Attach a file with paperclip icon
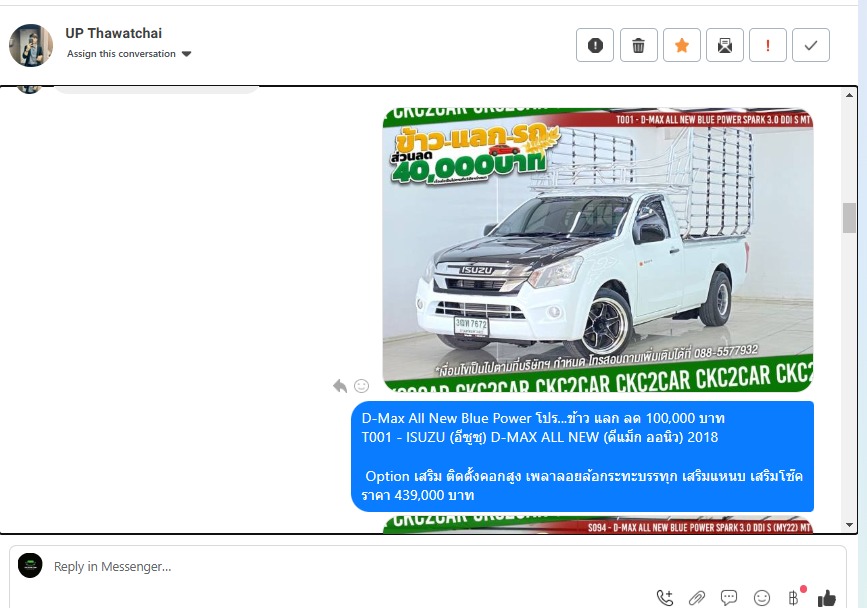 (697, 597)
